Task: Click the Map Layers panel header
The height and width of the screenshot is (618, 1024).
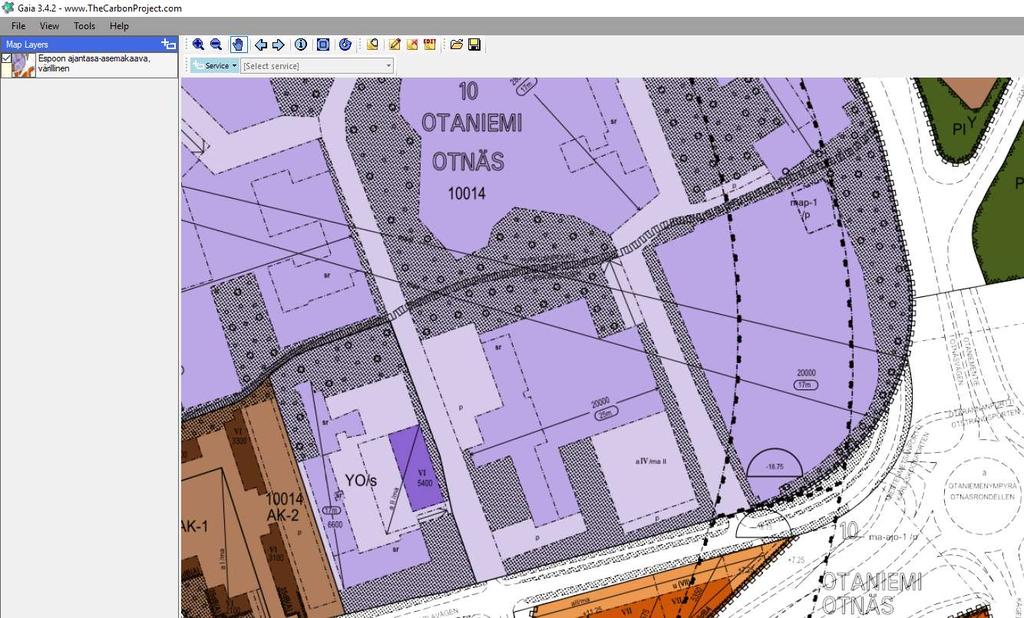Action: pyautogui.click(x=89, y=44)
